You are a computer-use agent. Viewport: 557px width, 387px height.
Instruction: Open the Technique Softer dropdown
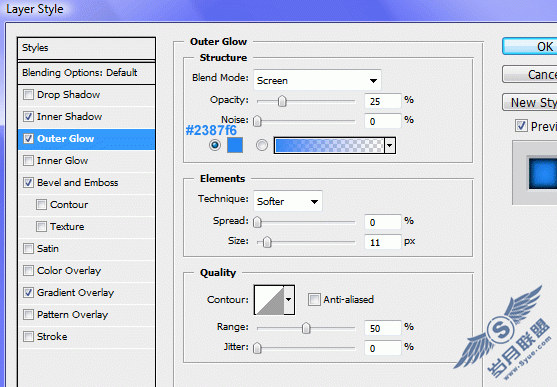288,201
